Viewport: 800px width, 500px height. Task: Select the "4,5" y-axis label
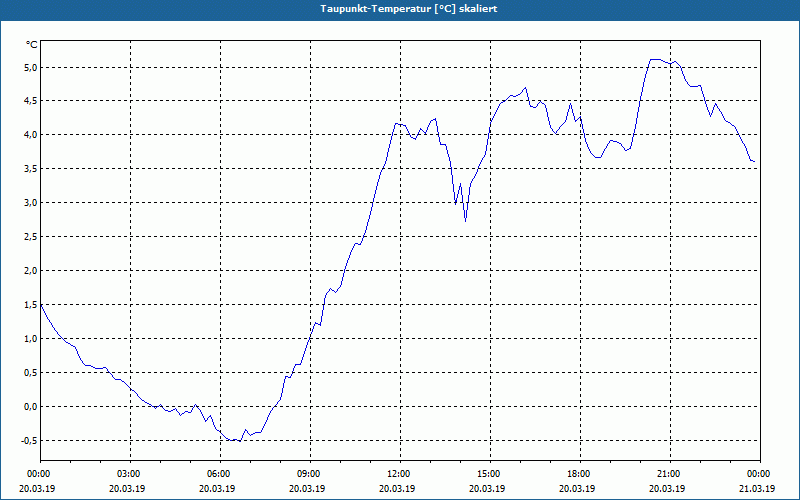click(31, 101)
